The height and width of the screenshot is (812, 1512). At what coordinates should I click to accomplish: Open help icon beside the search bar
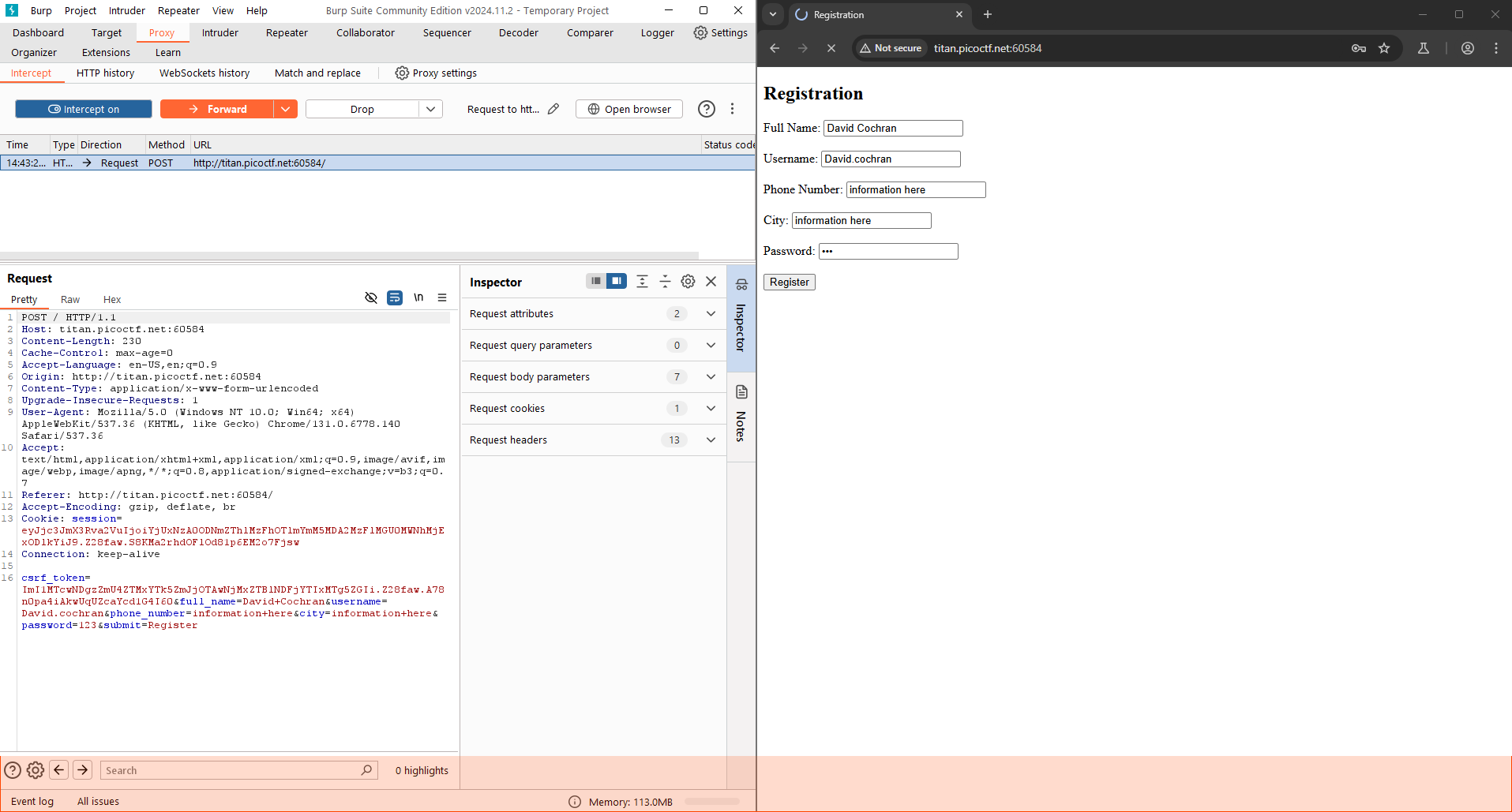13,770
